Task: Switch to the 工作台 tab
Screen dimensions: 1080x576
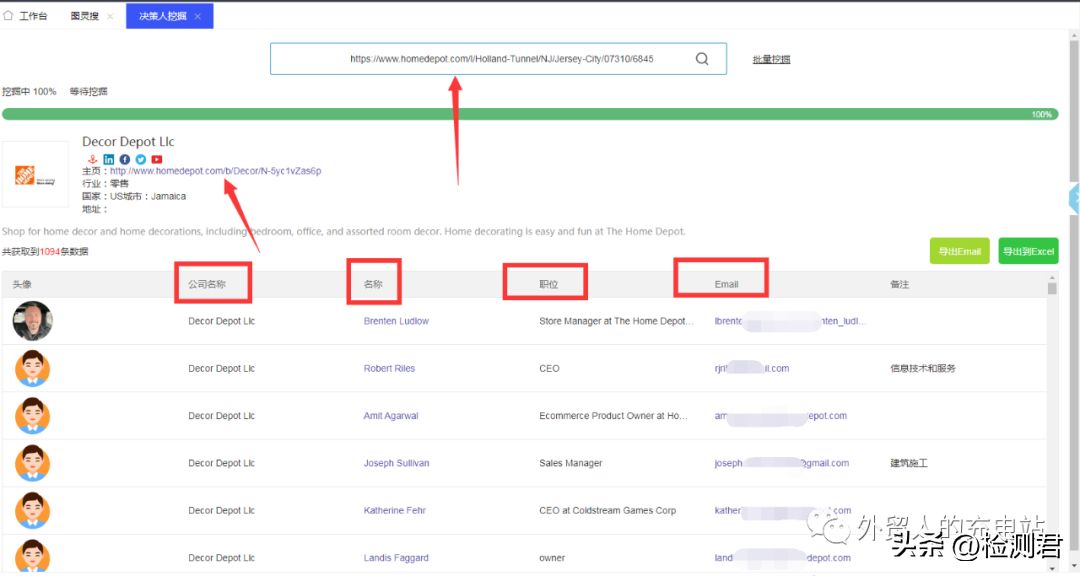Action: (33, 16)
